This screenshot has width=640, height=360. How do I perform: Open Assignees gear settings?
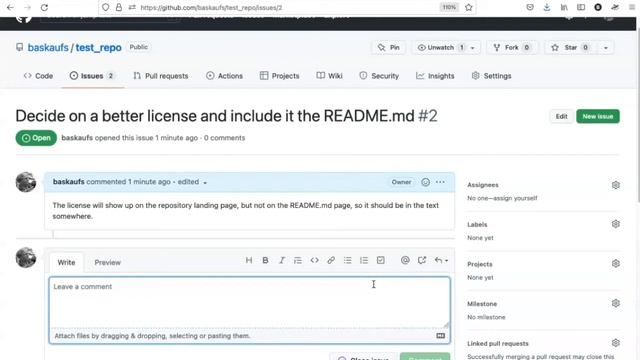(616, 185)
